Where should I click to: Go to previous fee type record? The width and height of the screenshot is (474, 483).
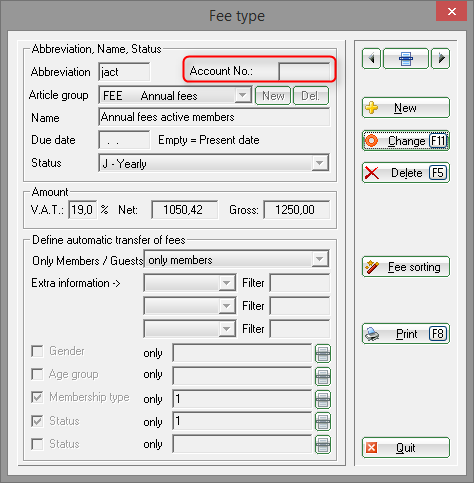pos(371,59)
